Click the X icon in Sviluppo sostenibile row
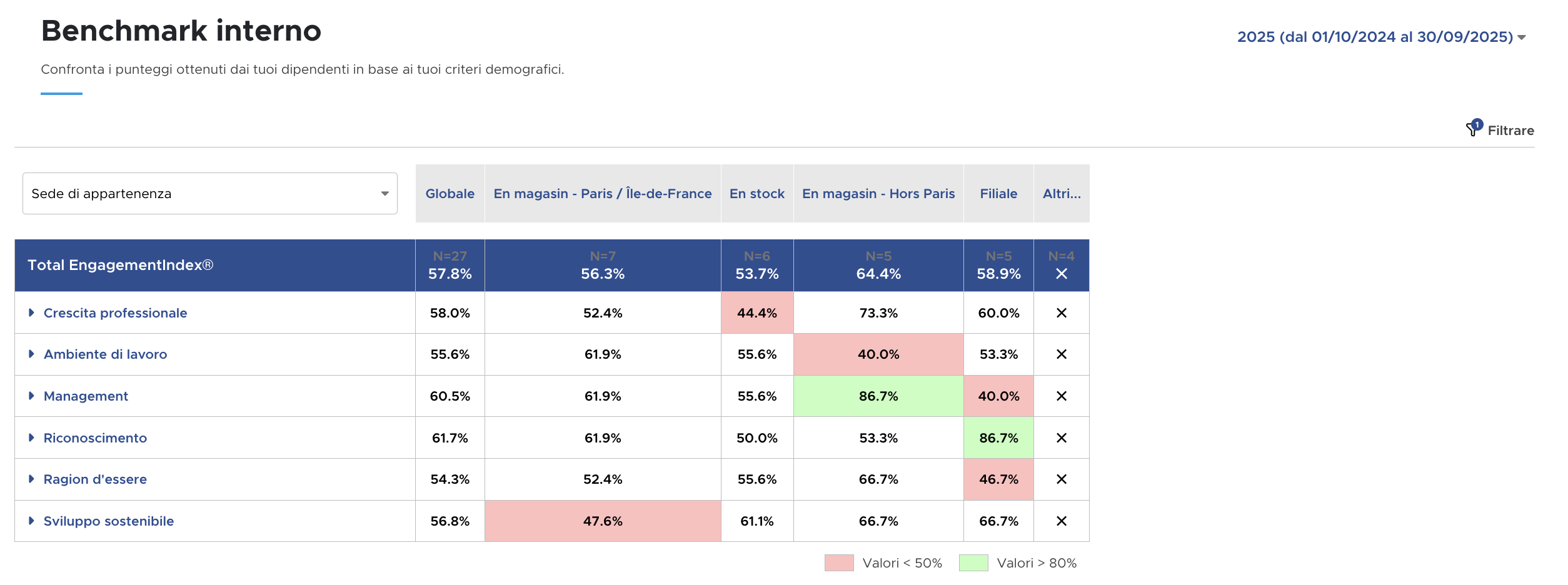Image resolution: width=1568 pixels, height=585 pixels. coord(1061,521)
